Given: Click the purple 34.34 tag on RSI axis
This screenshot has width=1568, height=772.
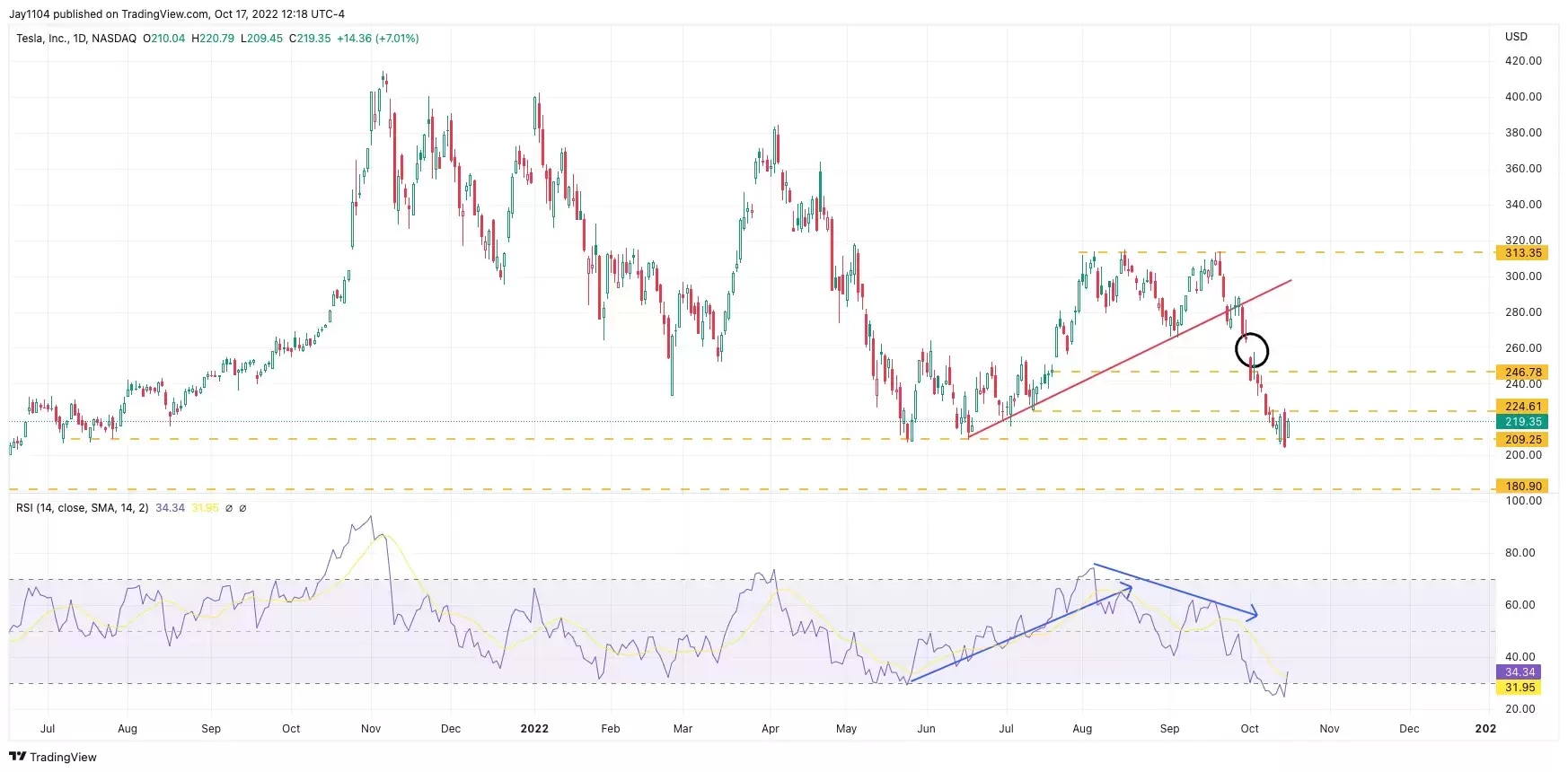Looking at the screenshot, I should pos(1520,672).
